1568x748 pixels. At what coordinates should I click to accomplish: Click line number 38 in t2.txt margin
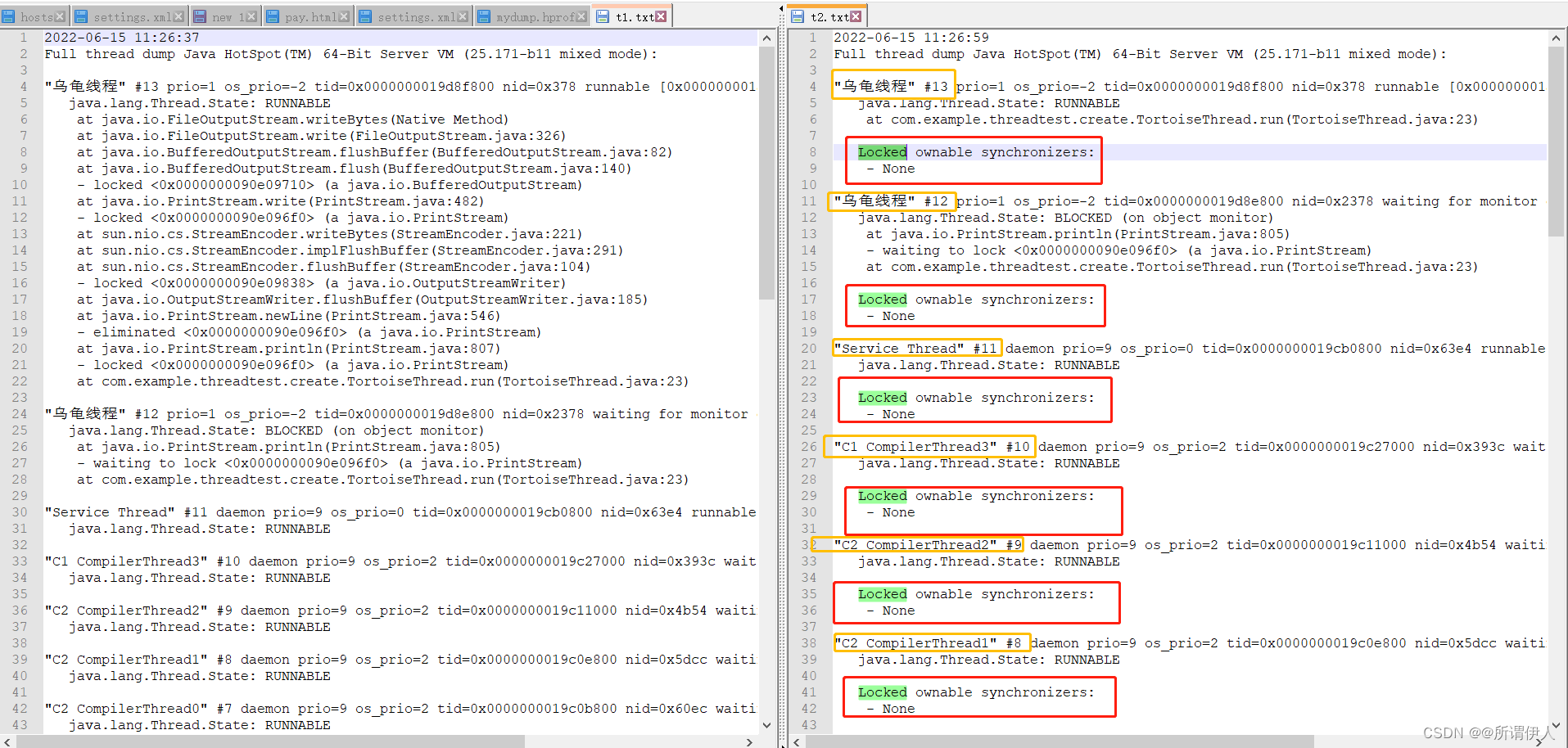point(809,643)
